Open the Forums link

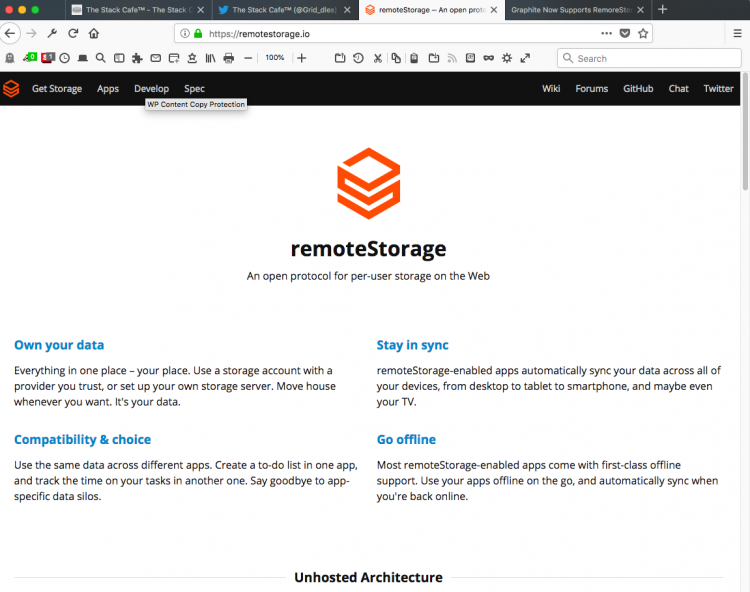tap(592, 88)
